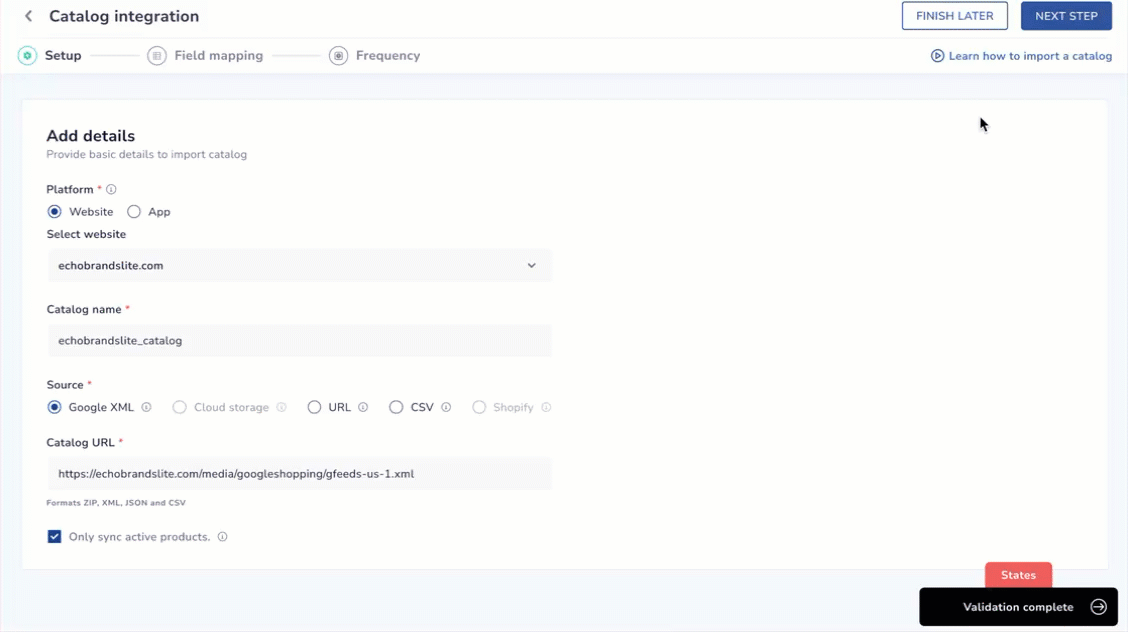Open the Platform info tooltip icon

(111, 189)
